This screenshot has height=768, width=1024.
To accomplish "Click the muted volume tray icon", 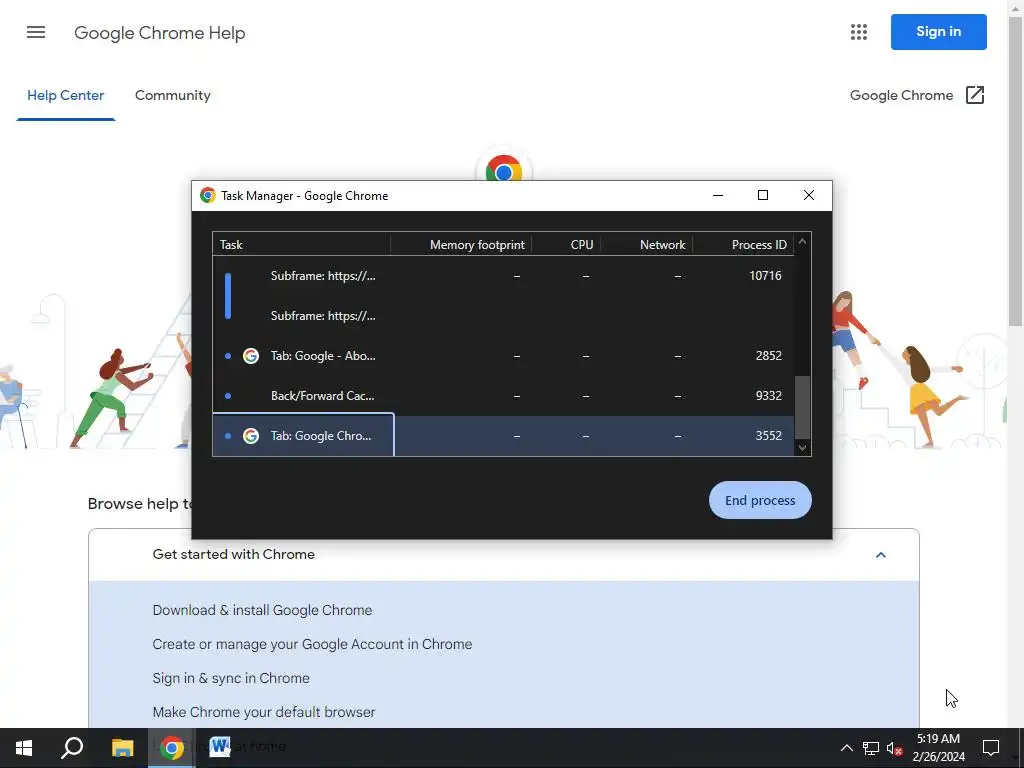I will click(x=895, y=748).
